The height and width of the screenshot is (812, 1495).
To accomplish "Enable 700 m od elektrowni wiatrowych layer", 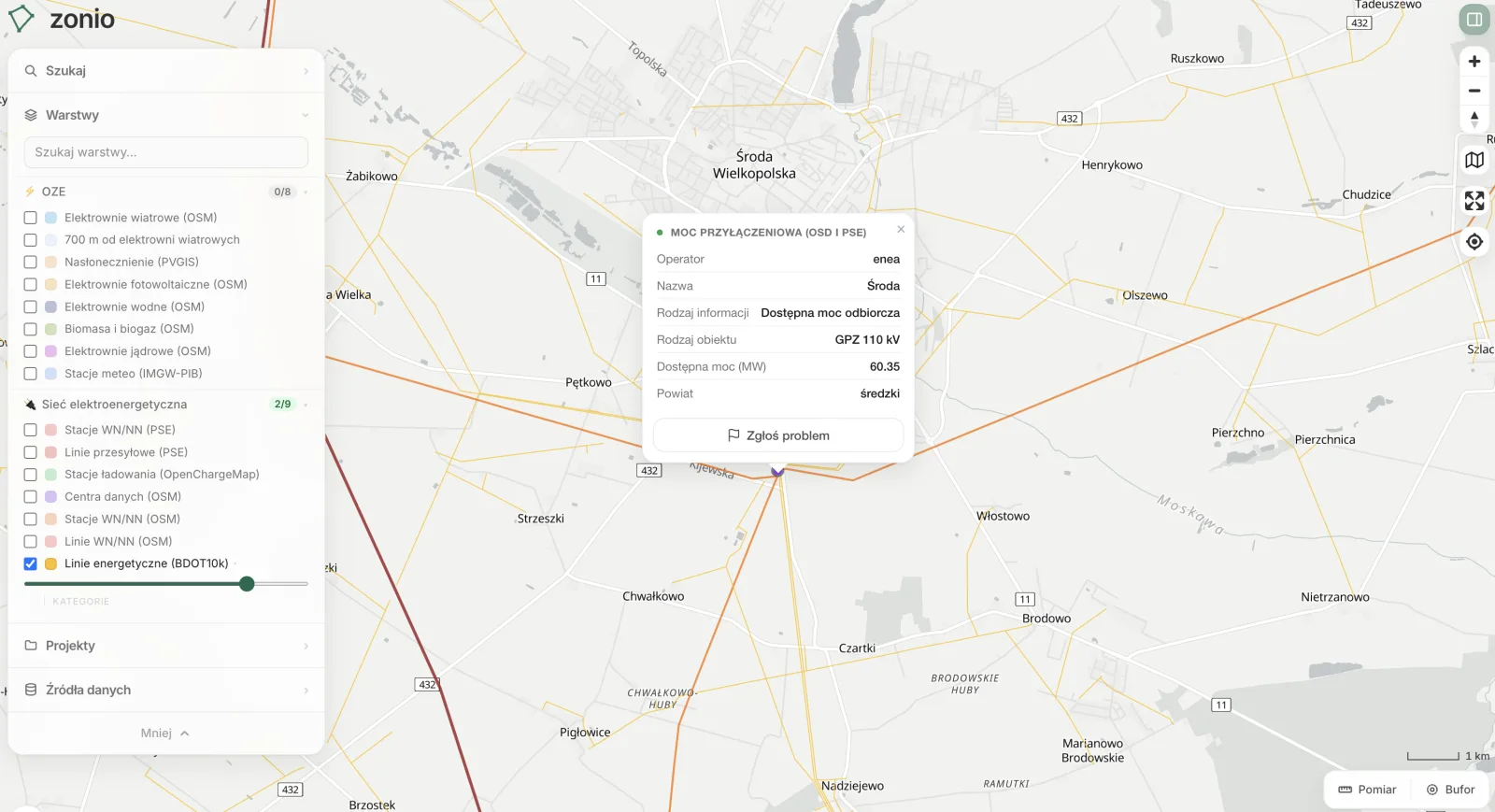I will (x=30, y=240).
